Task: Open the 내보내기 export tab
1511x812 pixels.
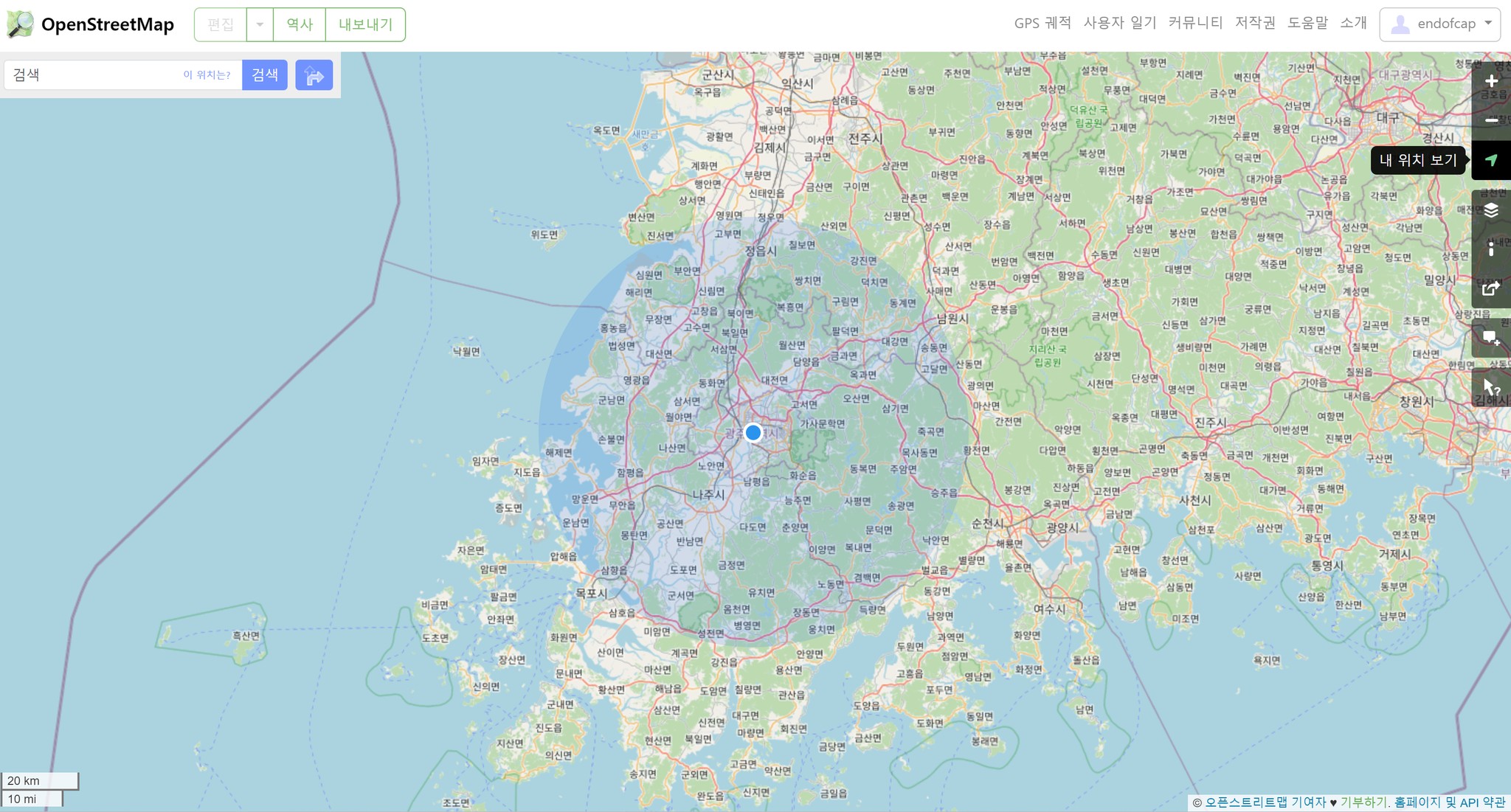Action: tap(365, 24)
